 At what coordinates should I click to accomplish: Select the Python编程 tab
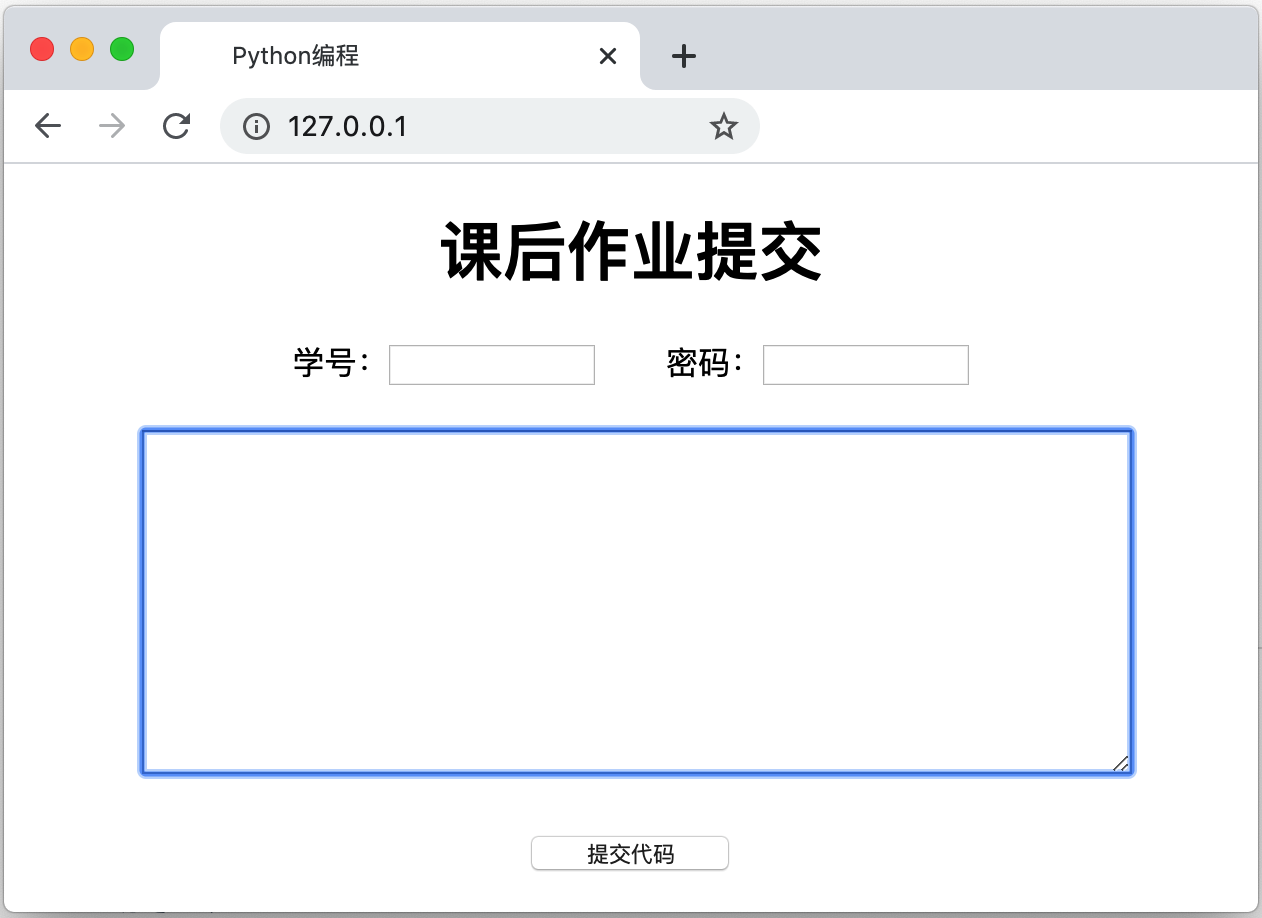pyautogui.click(x=380, y=57)
